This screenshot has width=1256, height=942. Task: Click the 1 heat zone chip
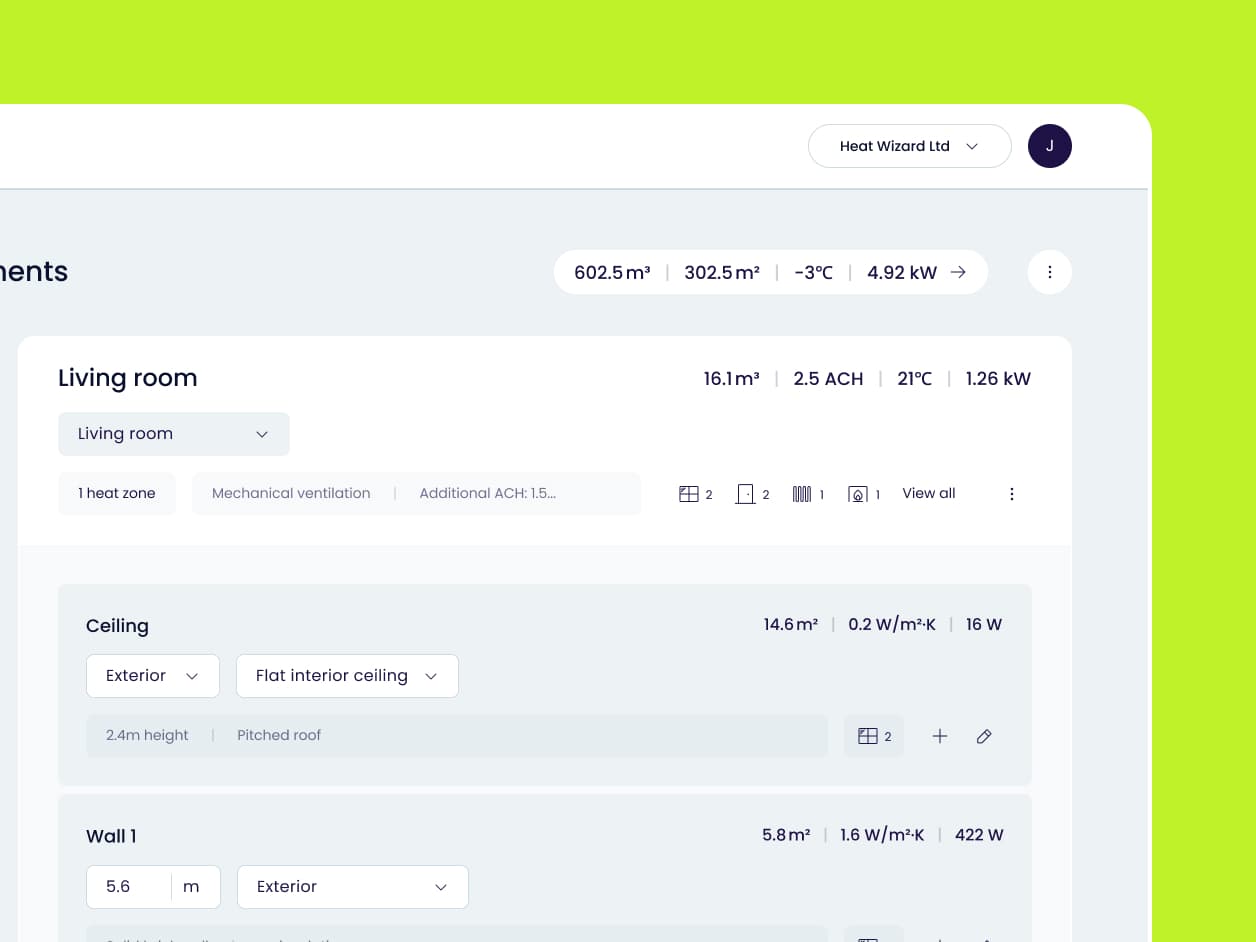point(117,493)
